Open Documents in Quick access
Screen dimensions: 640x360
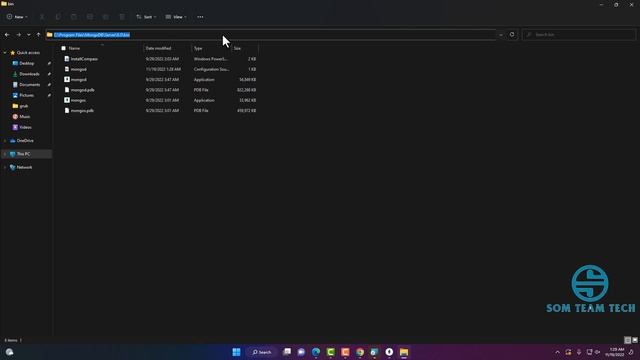click(x=29, y=84)
